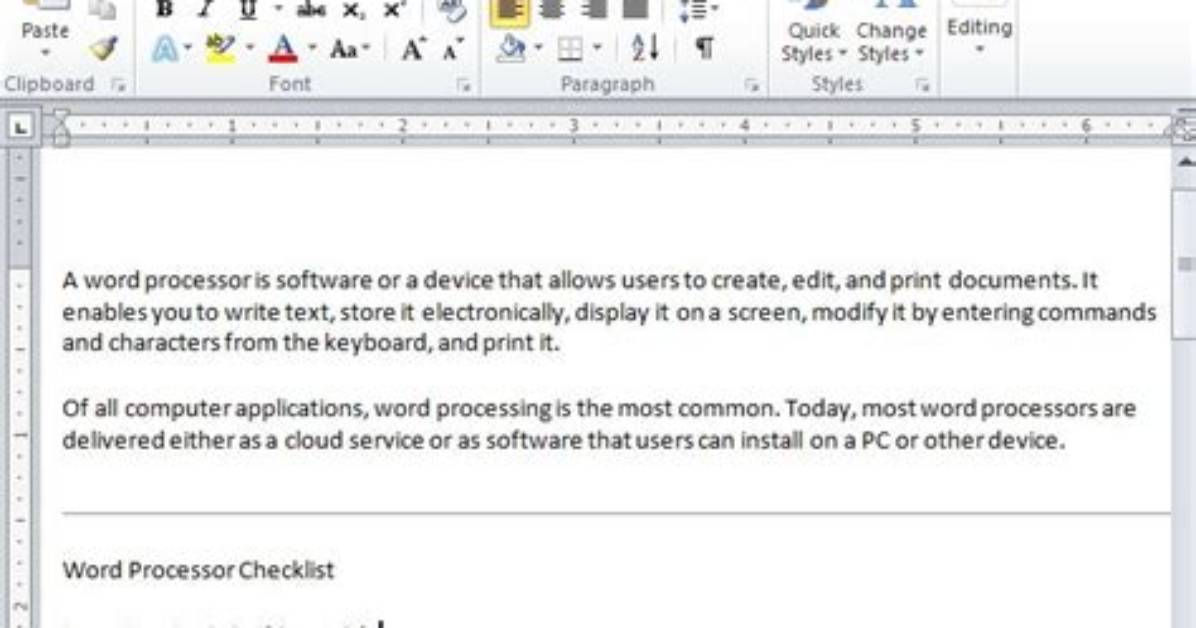Screen dimensions: 1196x628
Task: Open the Underline style dropdown arrow
Action: [x=278, y=9]
